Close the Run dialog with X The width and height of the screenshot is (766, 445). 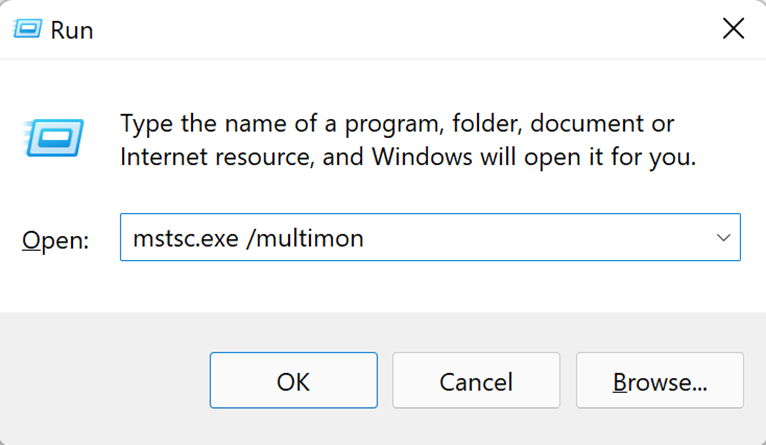point(733,29)
